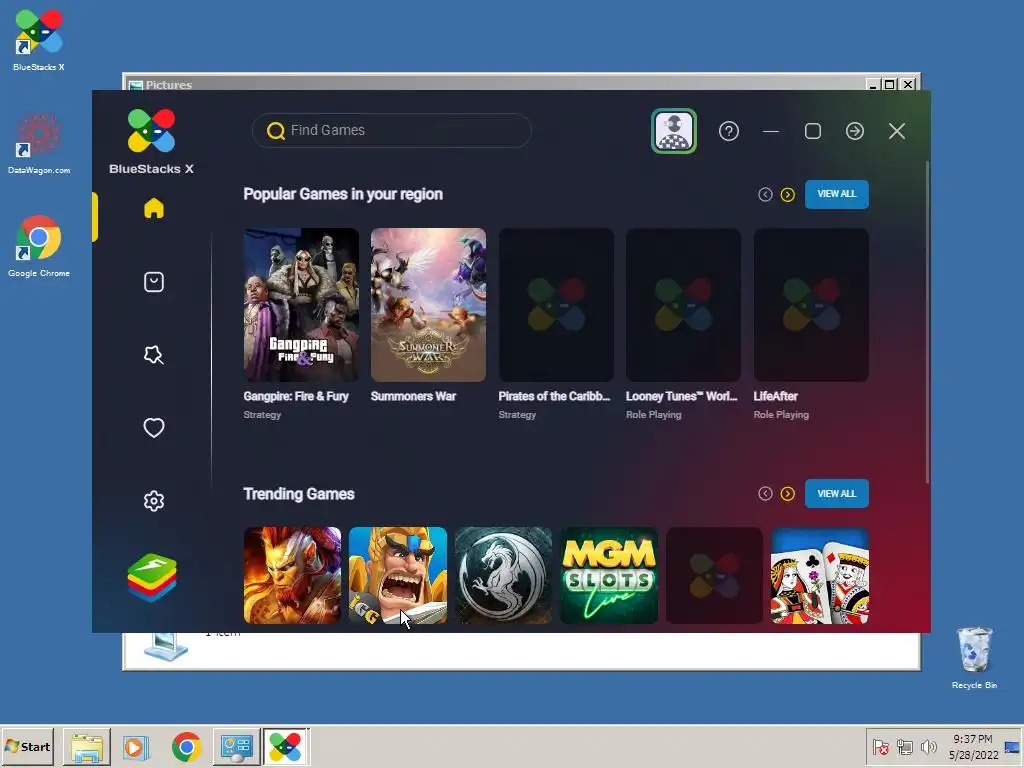Open the discover games star-search sidebar icon
The height and width of the screenshot is (768, 1024).
click(153, 355)
